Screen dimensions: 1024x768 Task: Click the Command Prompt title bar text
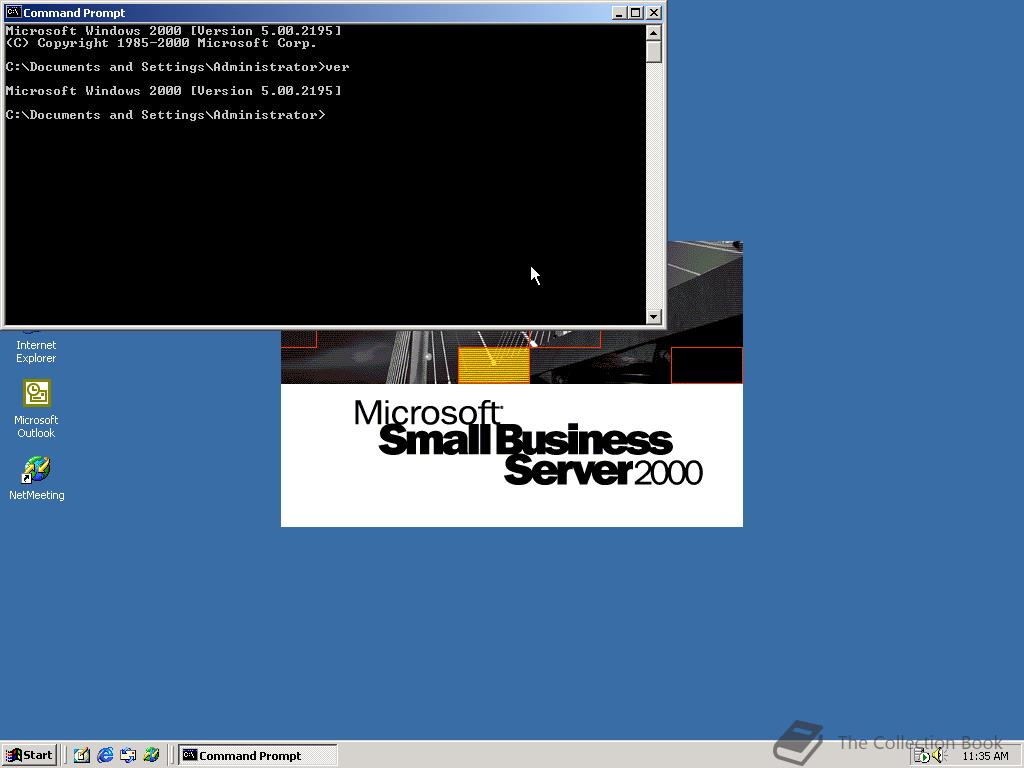click(74, 12)
